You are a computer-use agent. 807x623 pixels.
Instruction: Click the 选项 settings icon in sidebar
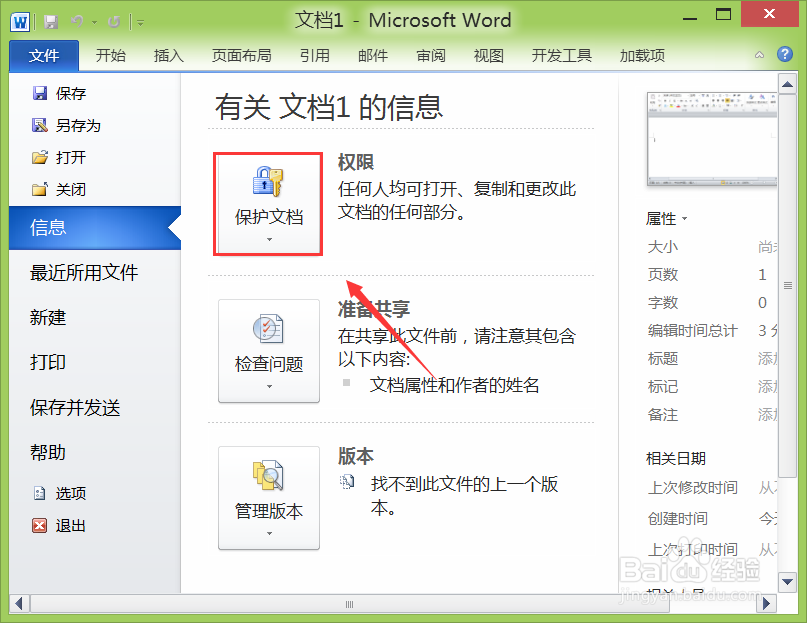40,493
